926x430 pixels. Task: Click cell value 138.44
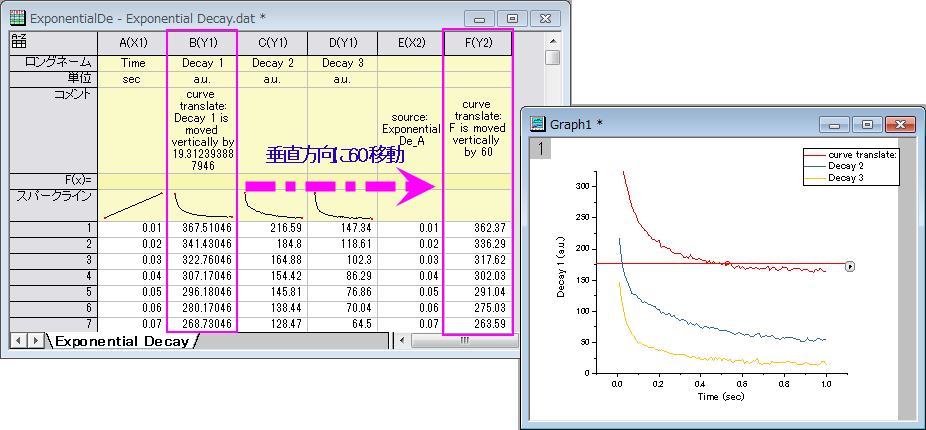[272, 308]
